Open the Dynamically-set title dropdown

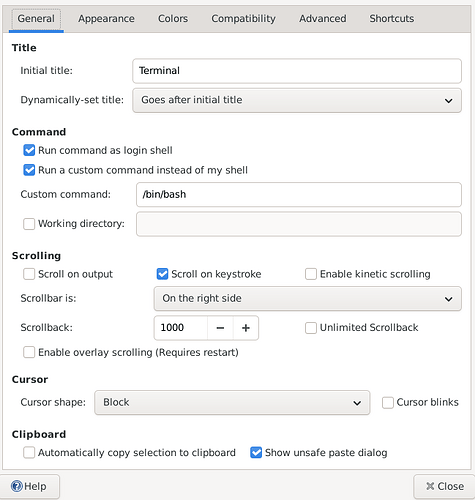point(297,100)
